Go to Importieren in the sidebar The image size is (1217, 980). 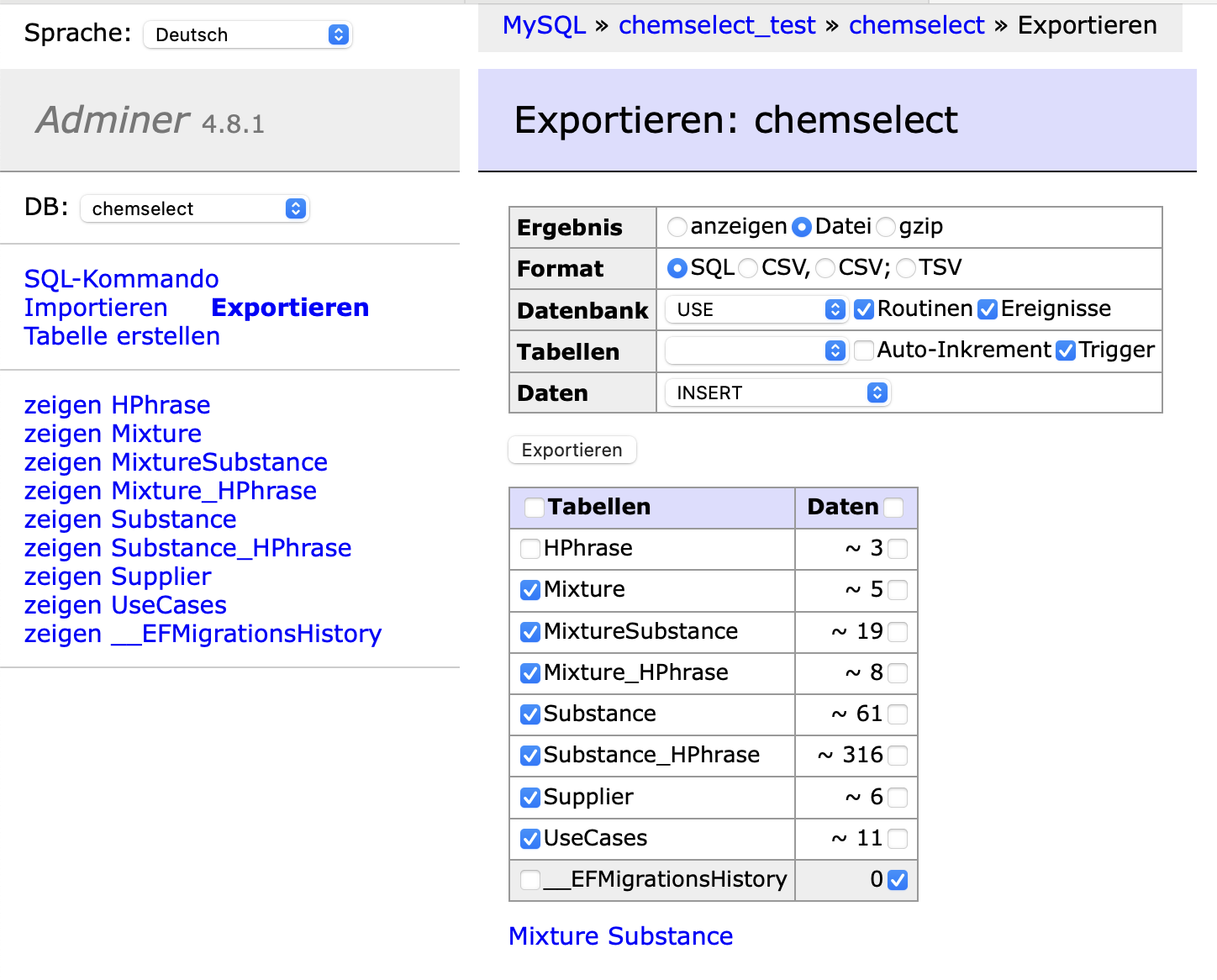(x=96, y=308)
